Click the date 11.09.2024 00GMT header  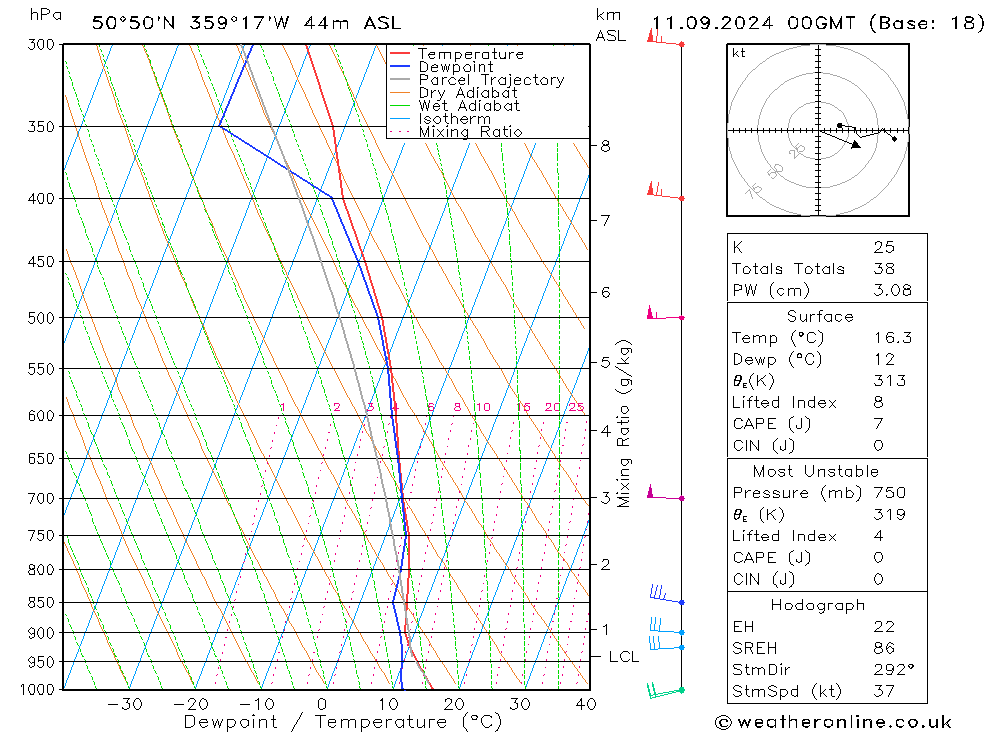click(818, 23)
